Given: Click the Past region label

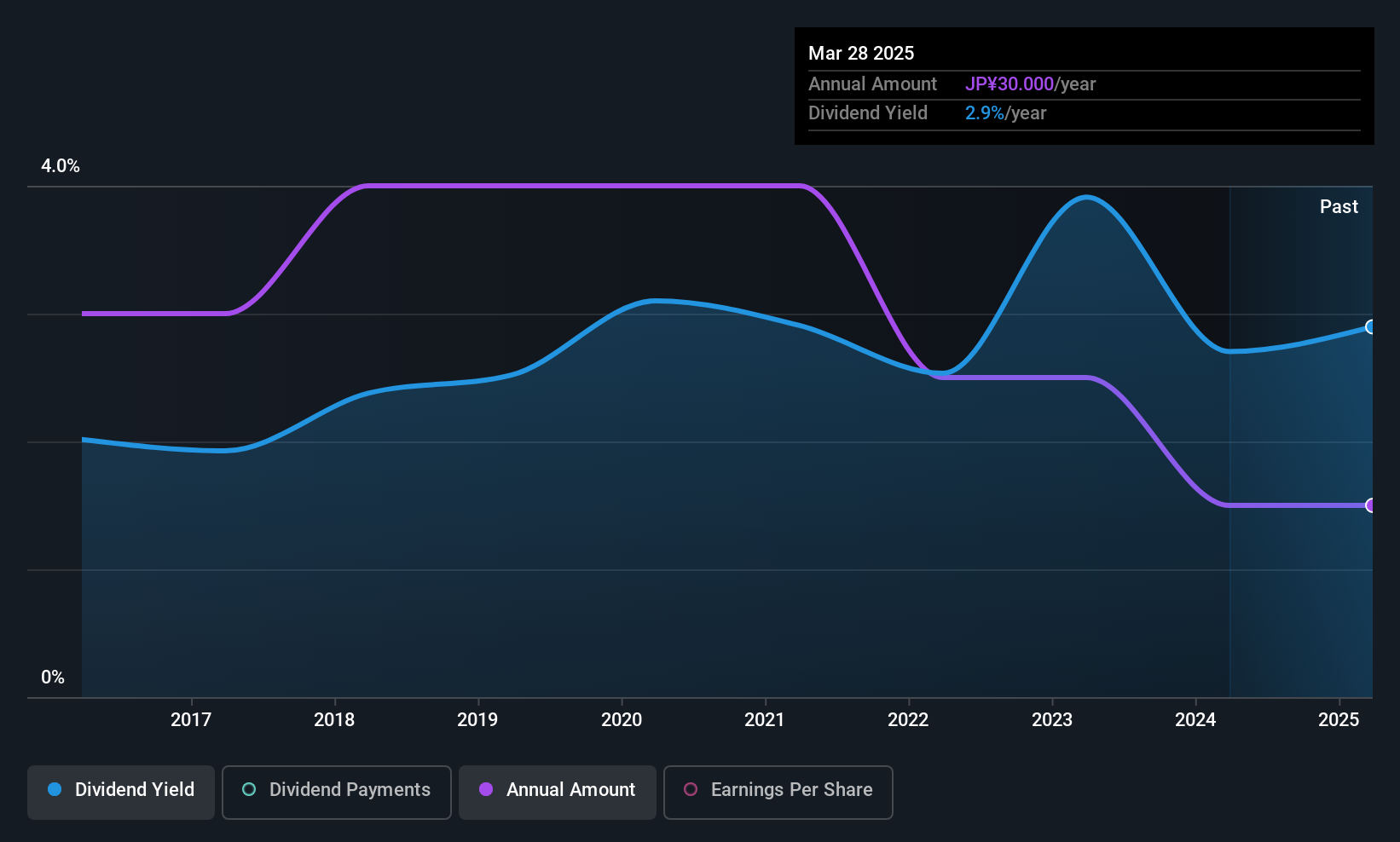Looking at the screenshot, I should (1339, 207).
